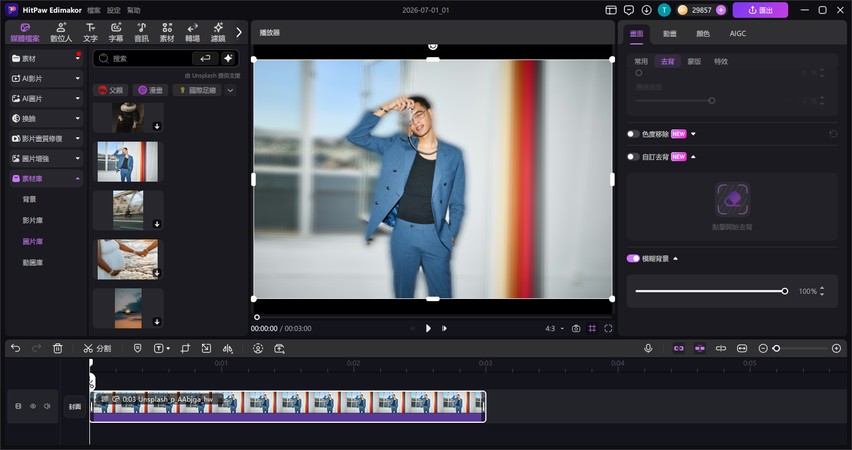
Task: Disable the 模糊背景 toggle
Action: (x=633, y=259)
